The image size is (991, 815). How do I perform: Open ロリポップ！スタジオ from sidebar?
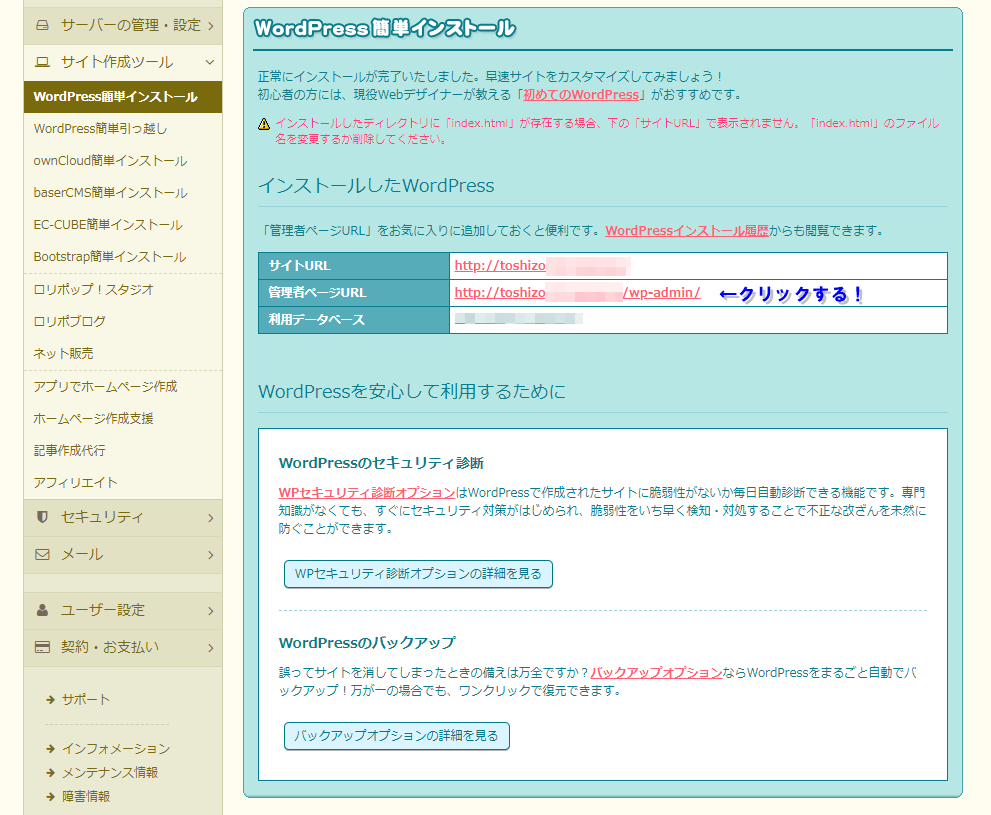[93, 290]
